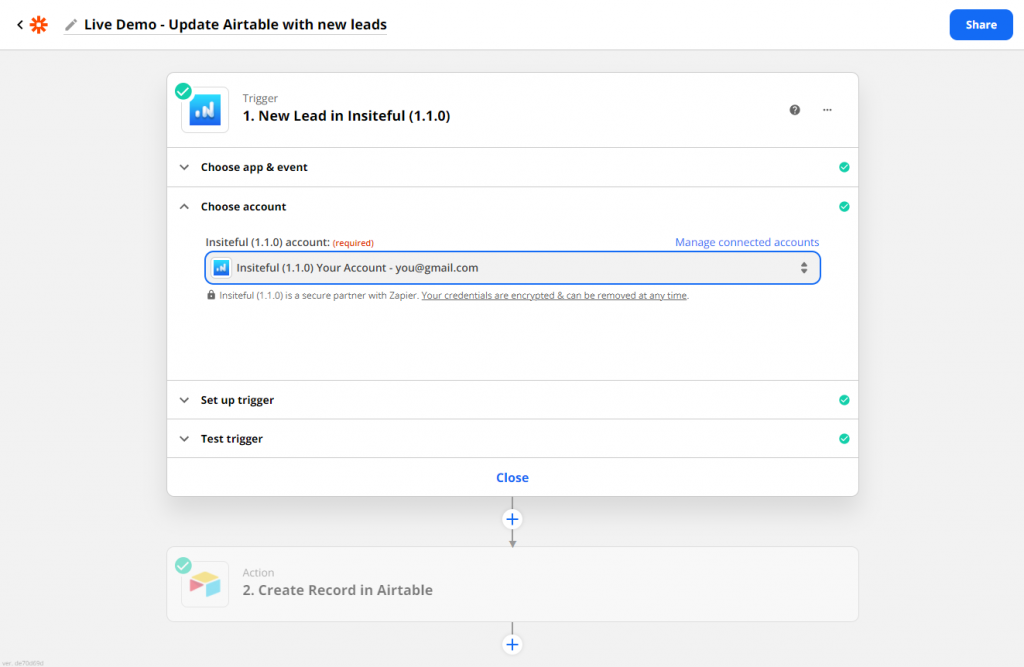Expand the 'Set up trigger' section chevron
1024x667 pixels.
click(184, 400)
